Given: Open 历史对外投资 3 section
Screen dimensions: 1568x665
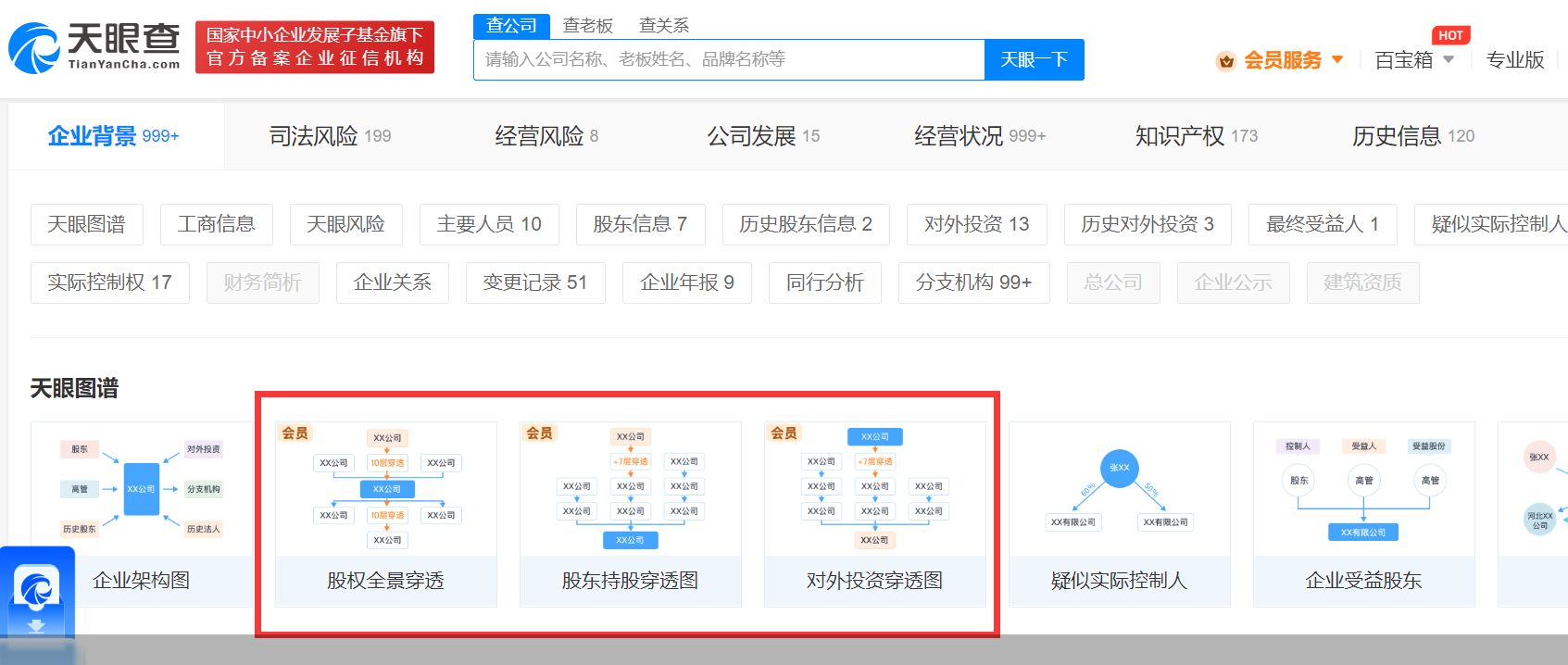Looking at the screenshot, I should click(x=1148, y=224).
